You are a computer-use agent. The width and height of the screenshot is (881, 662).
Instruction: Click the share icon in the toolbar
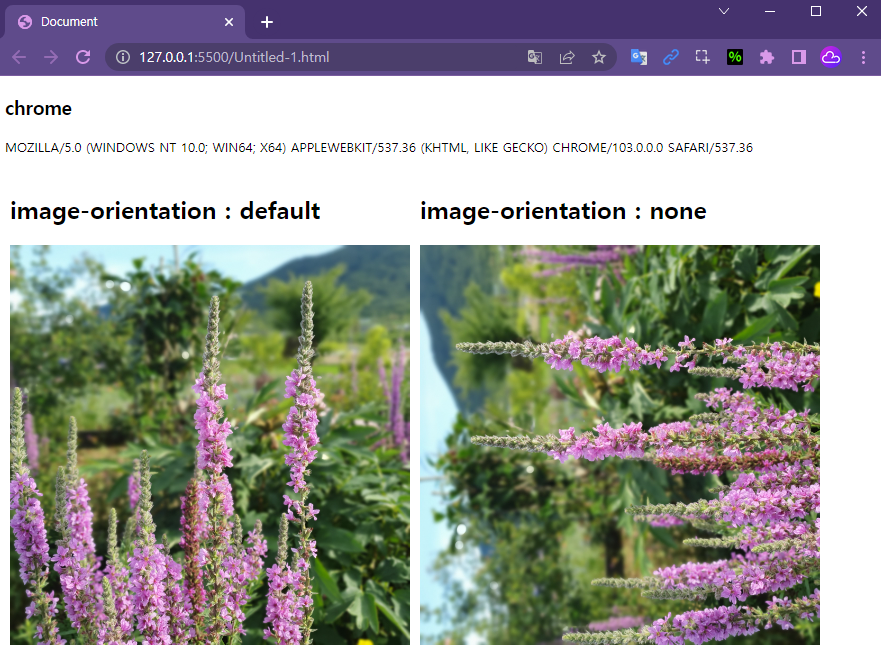[x=567, y=57]
